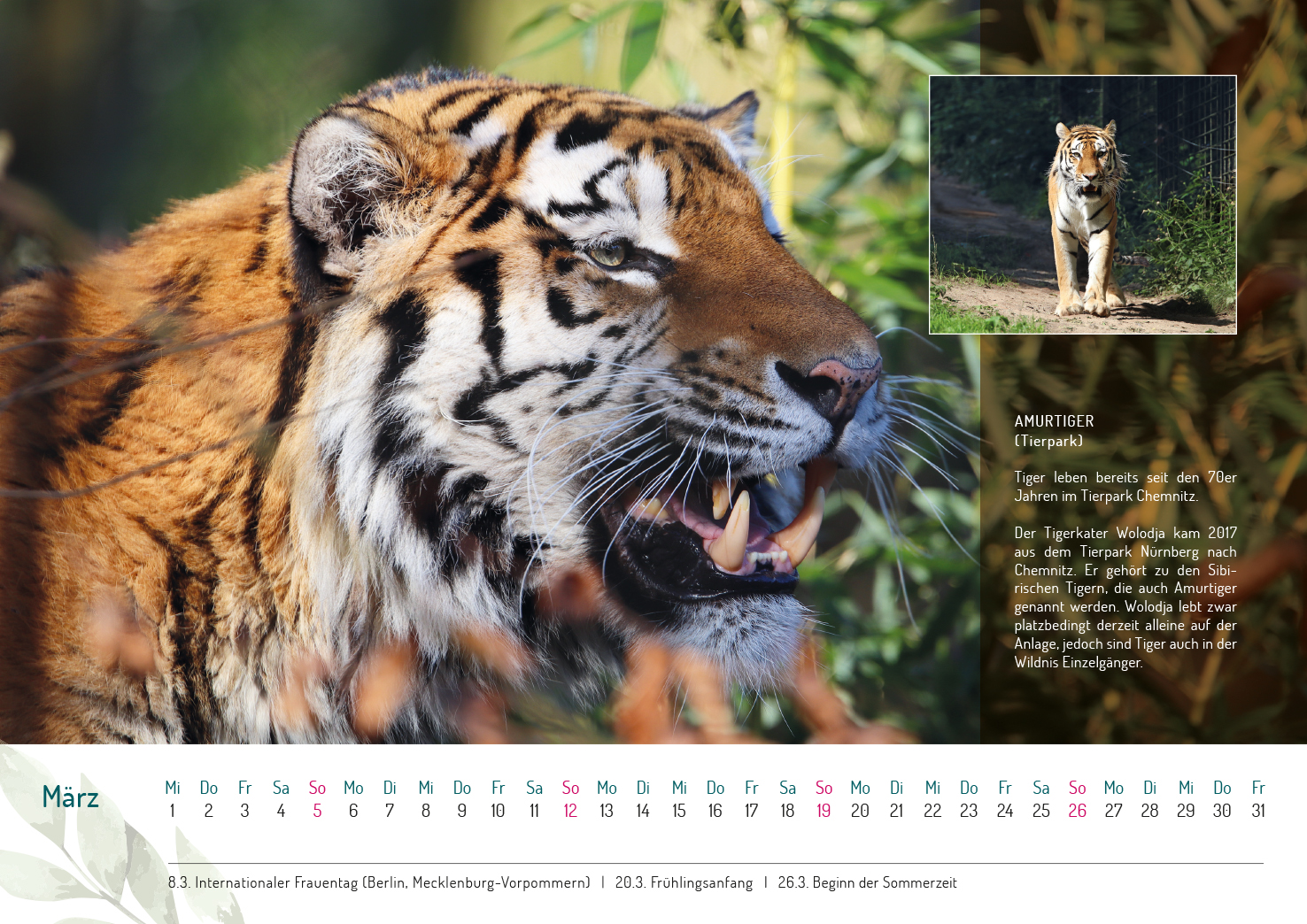The height and width of the screenshot is (924, 1307).
Task: Click the Mi label above date 1
Action: tap(172, 788)
